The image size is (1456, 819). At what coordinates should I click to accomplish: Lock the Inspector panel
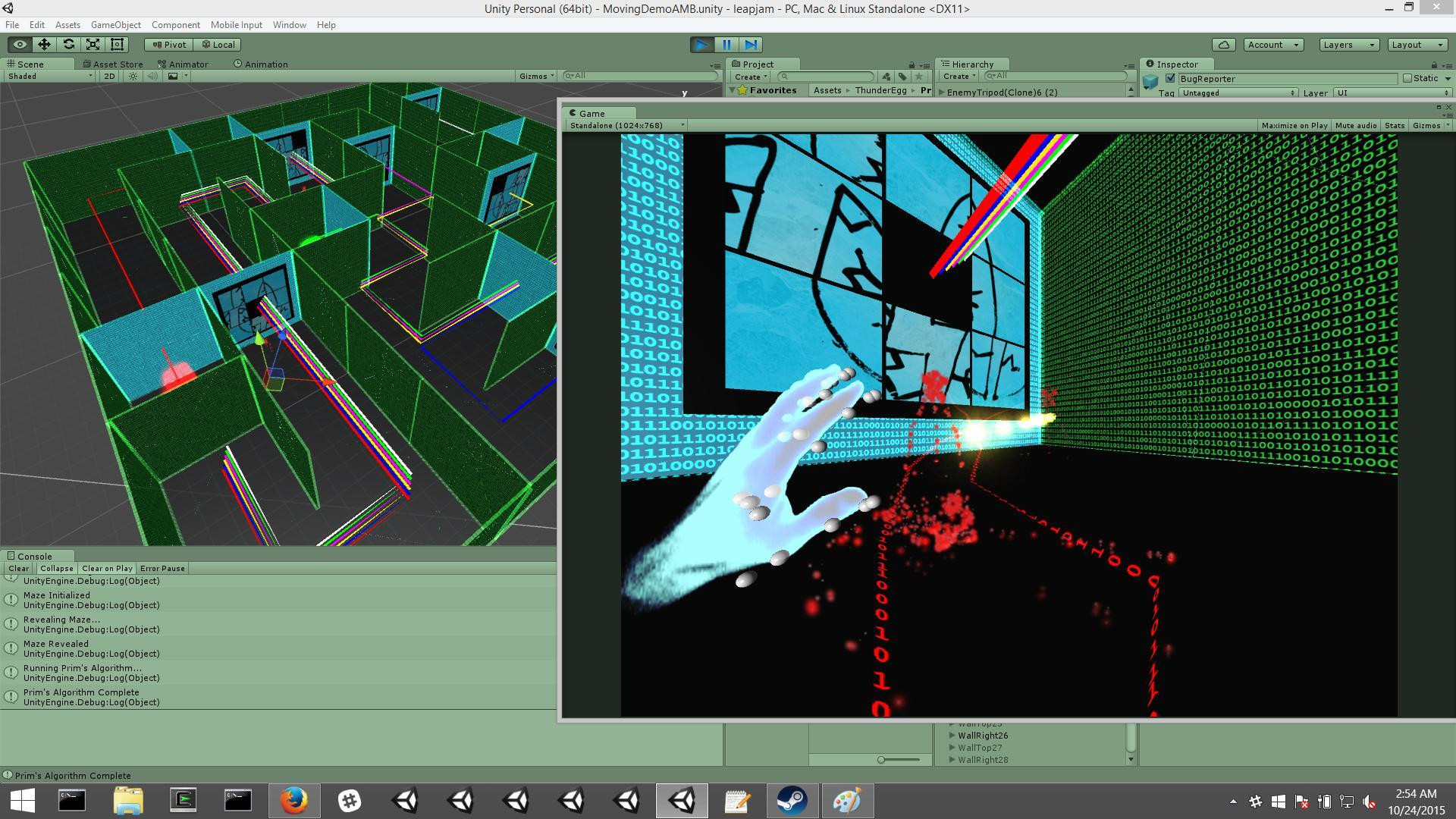[1434, 65]
